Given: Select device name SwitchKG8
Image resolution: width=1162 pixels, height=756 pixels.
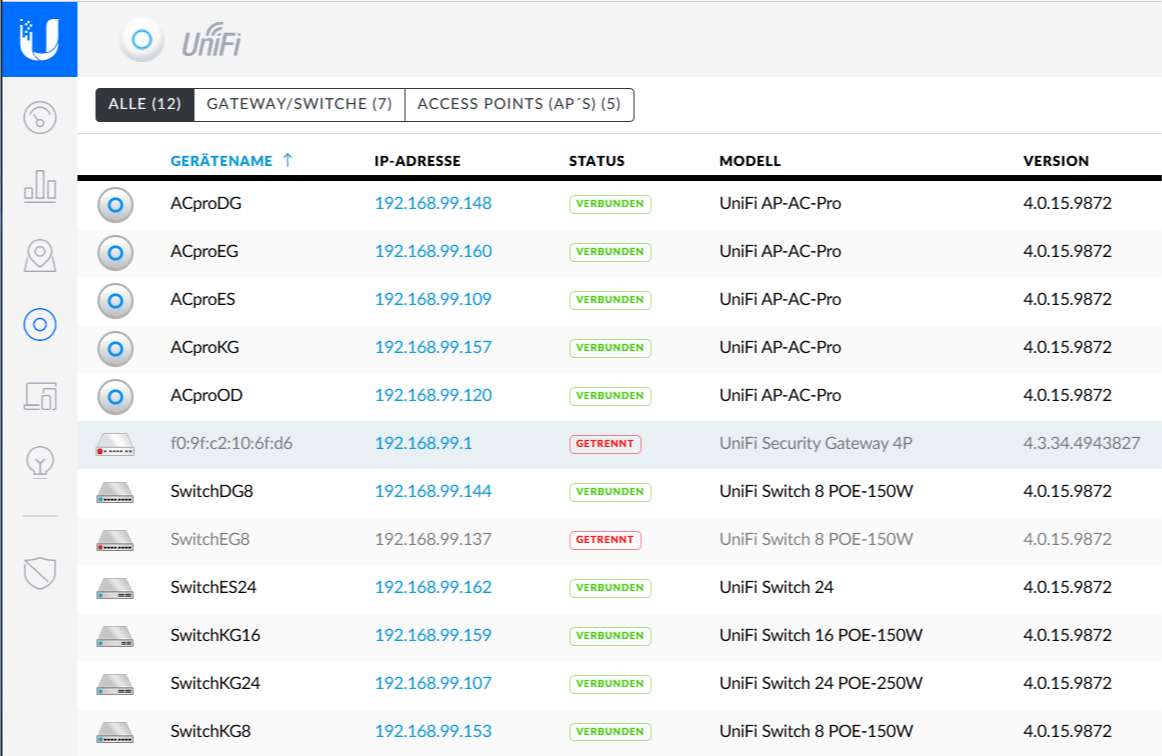Looking at the screenshot, I should [210, 732].
